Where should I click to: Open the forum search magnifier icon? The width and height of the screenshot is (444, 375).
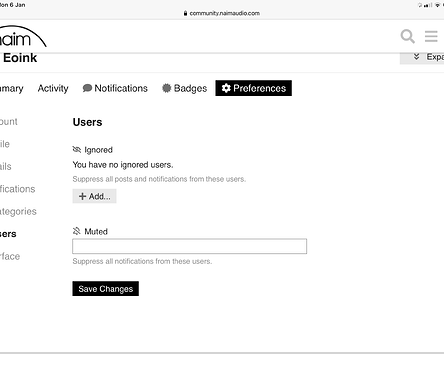pyautogui.click(x=407, y=36)
